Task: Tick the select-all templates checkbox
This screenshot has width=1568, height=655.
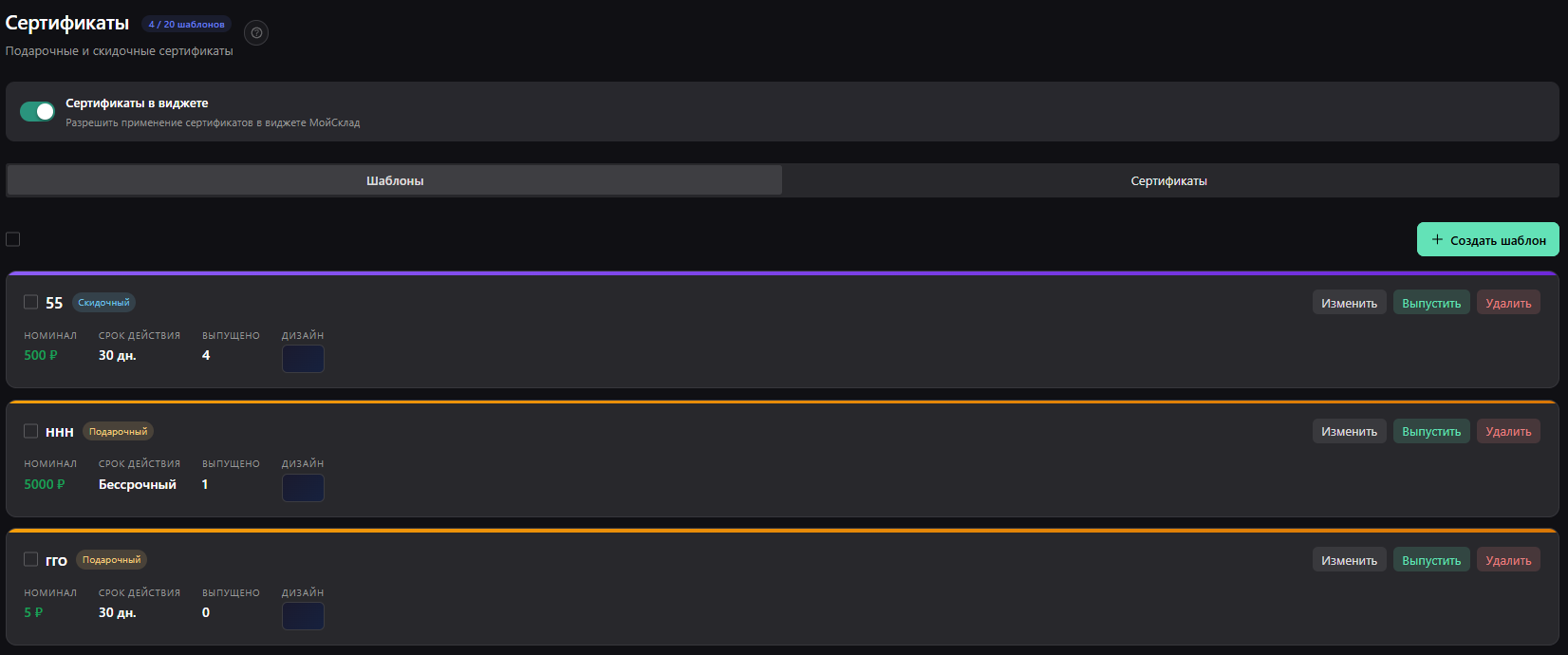Action: (x=13, y=239)
